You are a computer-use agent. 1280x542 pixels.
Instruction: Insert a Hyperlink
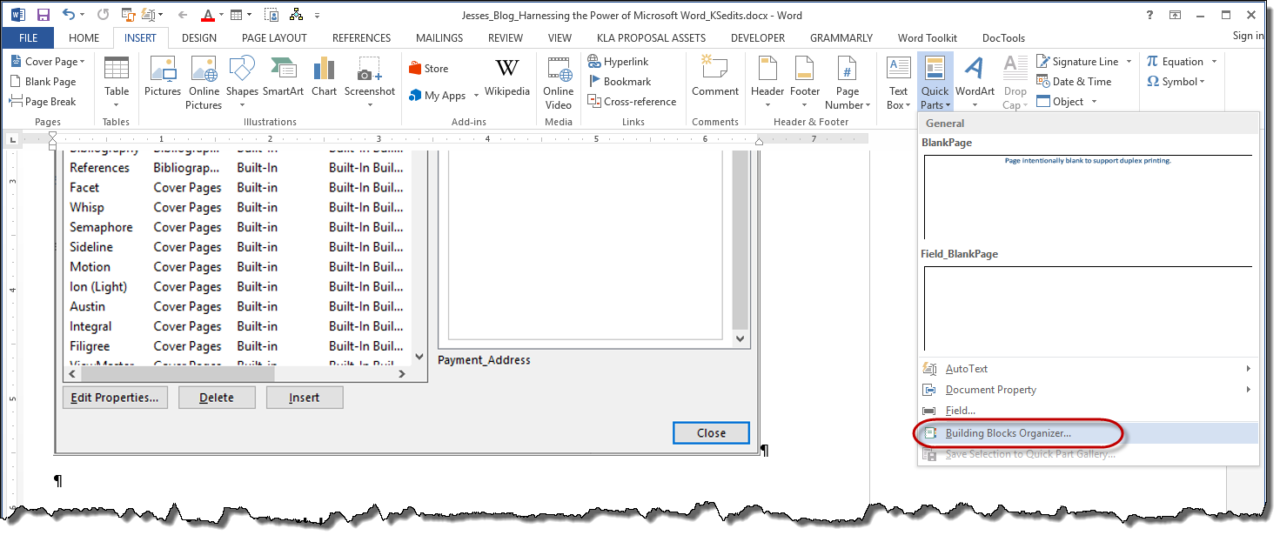pos(618,61)
